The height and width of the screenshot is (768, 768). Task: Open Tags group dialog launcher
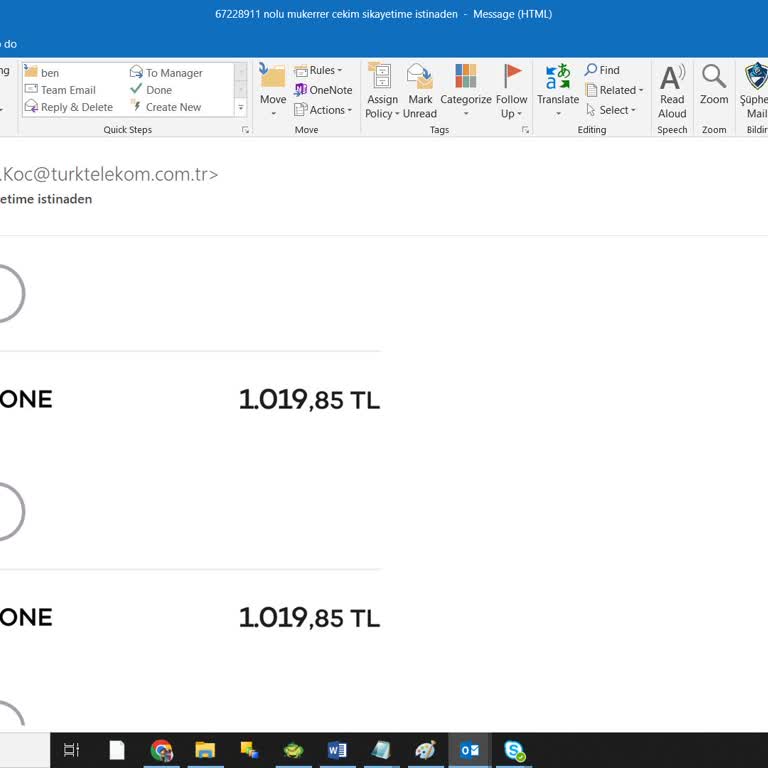click(526, 130)
